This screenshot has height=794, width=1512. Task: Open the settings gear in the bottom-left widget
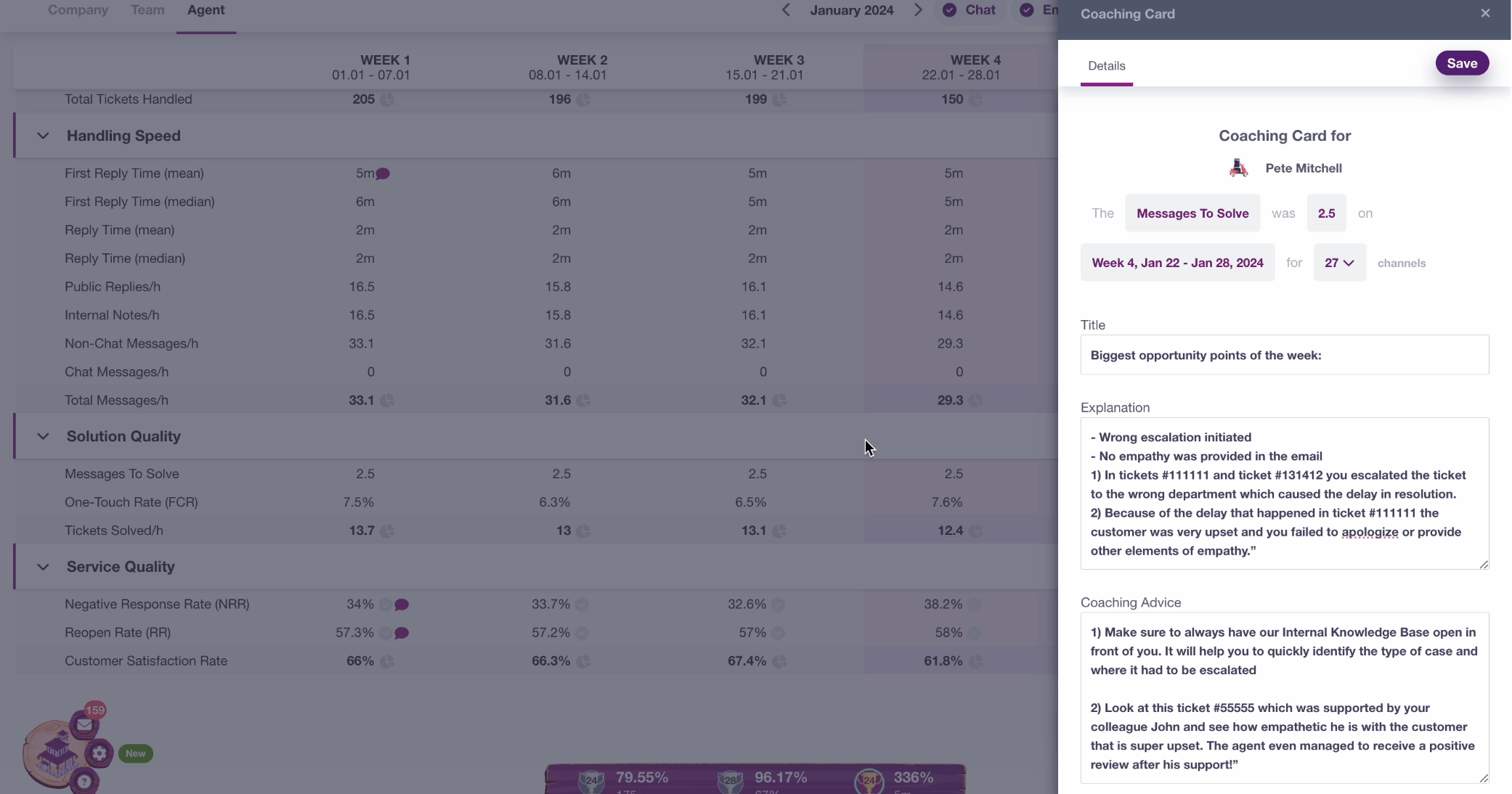(x=99, y=753)
